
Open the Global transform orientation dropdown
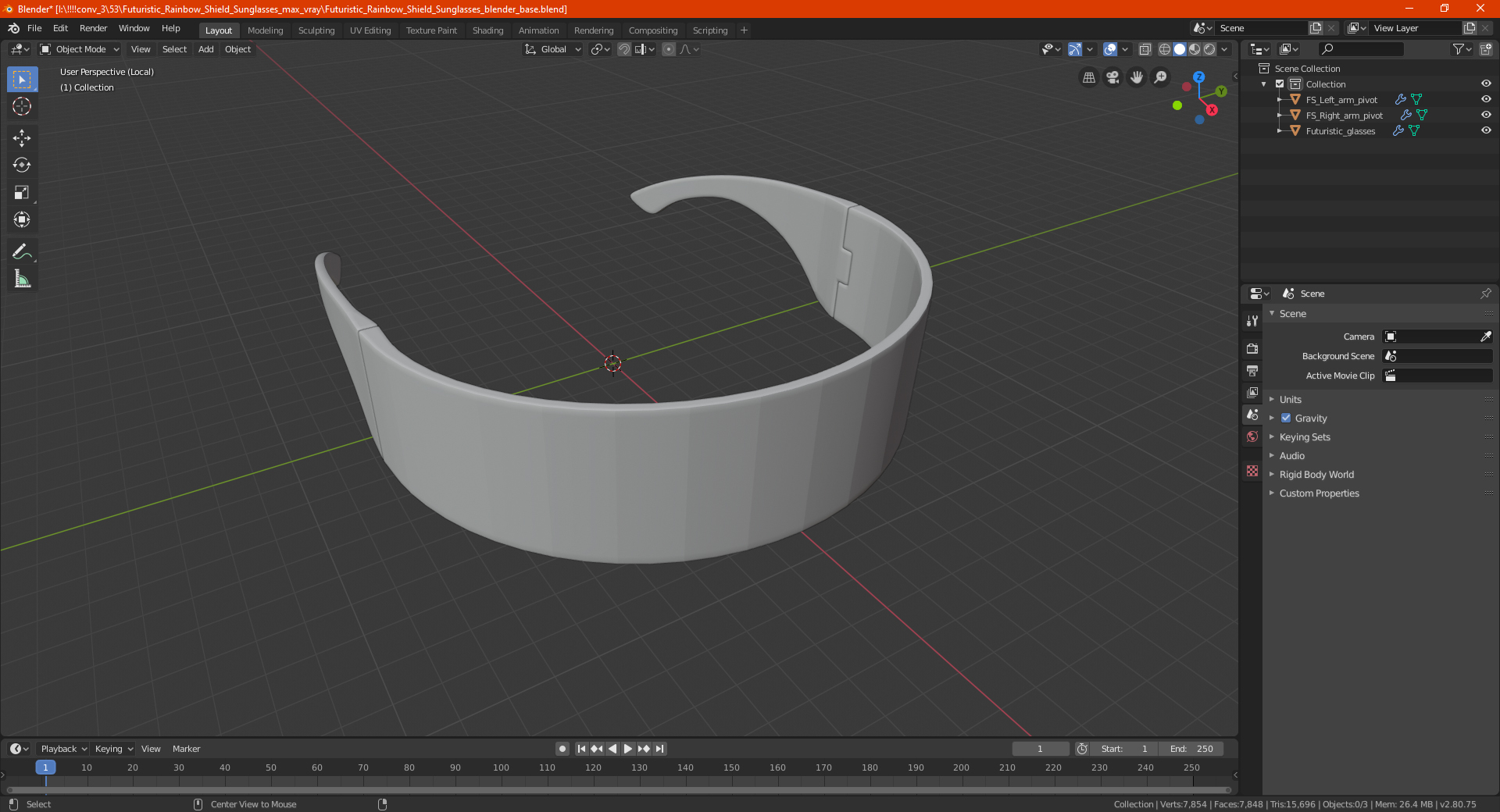[552, 49]
